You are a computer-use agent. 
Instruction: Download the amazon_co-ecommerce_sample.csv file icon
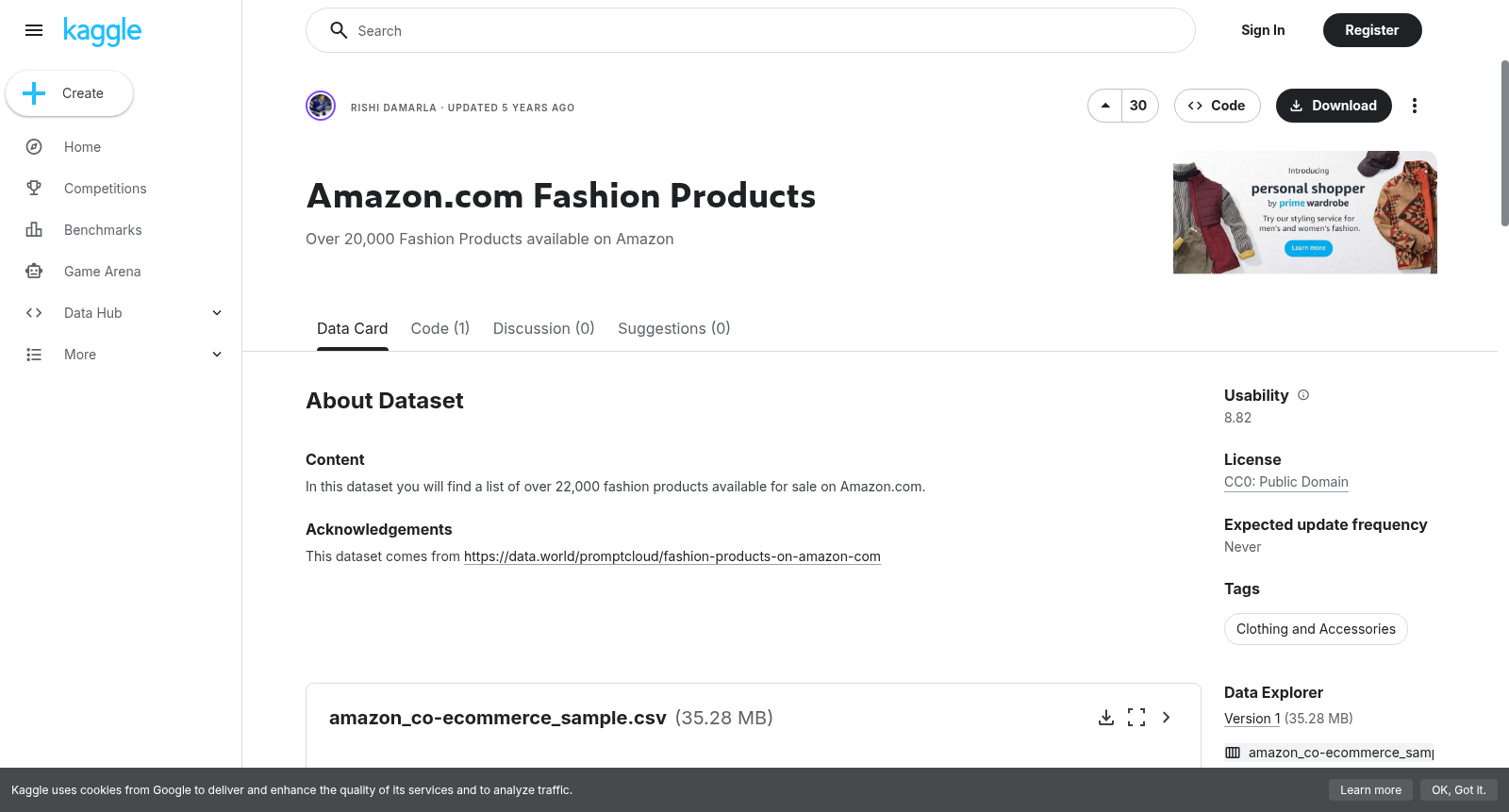pyautogui.click(x=1106, y=718)
